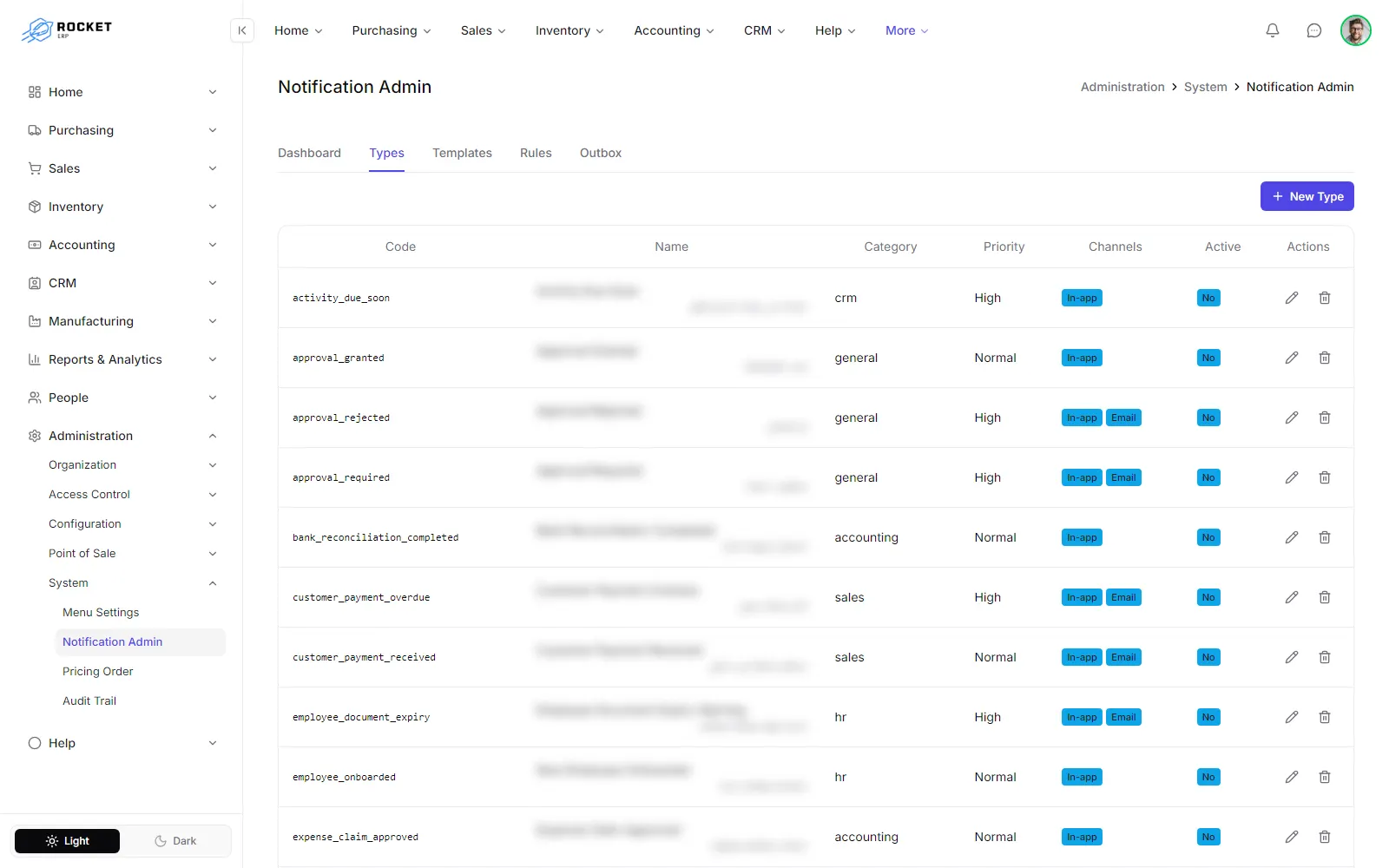Image resolution: width=1389 pixels, height=868 pixels.
Task: Click the pencil icon for approval_granted
Action: [x=1292, y=358]
